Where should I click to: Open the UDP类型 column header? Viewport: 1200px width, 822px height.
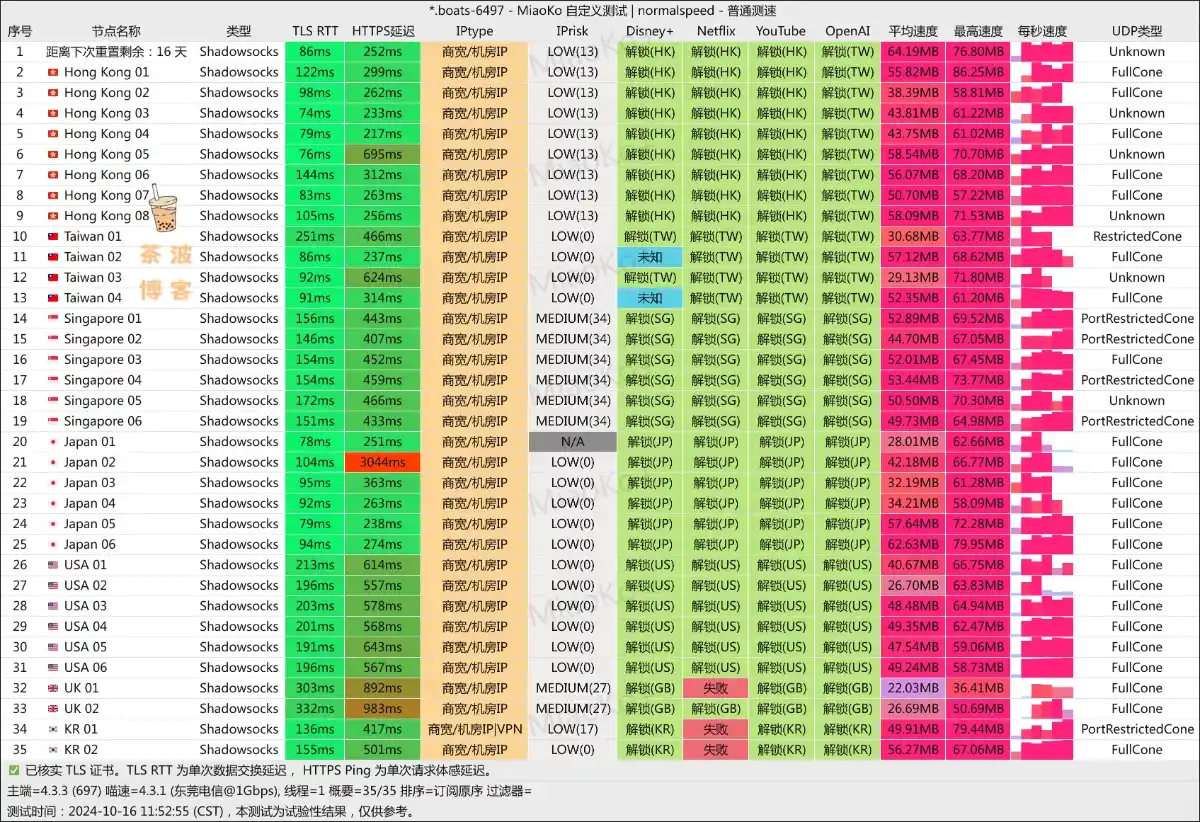coord(1136,31)
